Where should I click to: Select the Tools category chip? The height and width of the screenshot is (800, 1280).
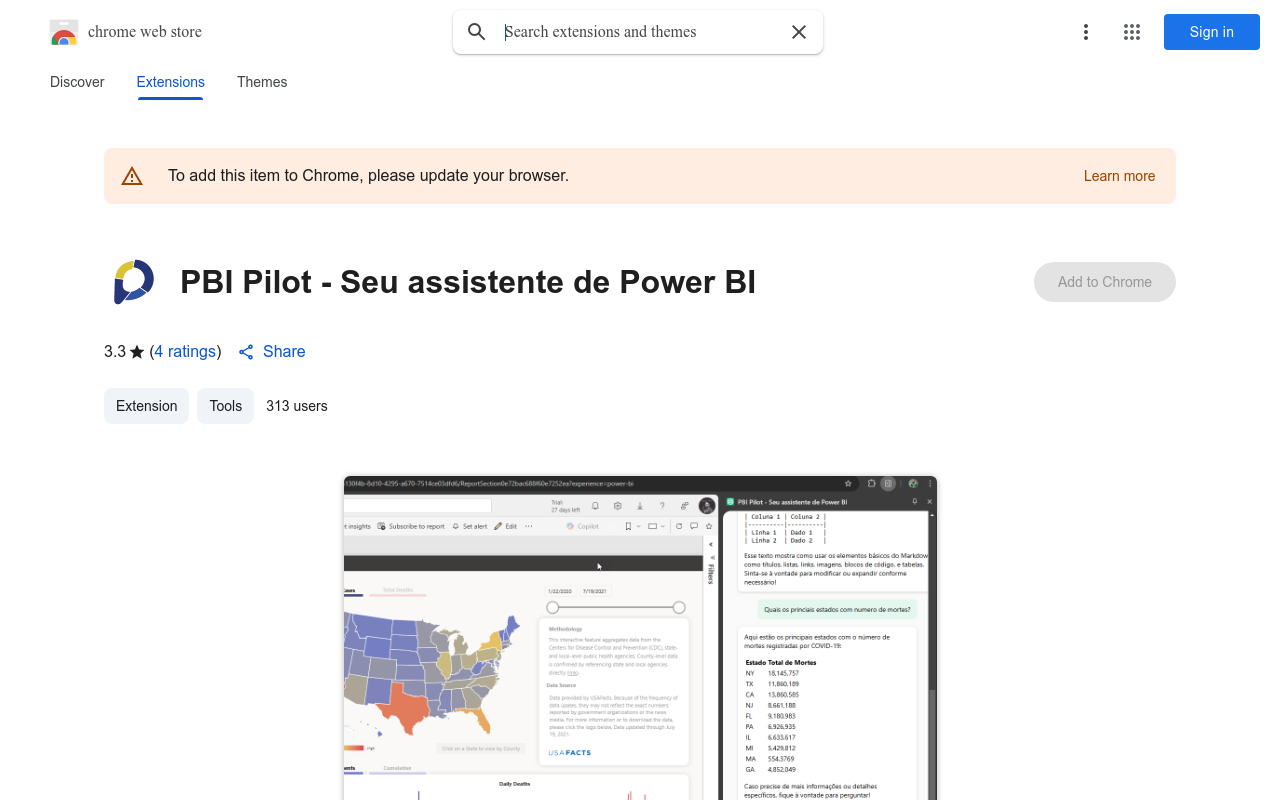pyautogui.click(x=226, y=406)
